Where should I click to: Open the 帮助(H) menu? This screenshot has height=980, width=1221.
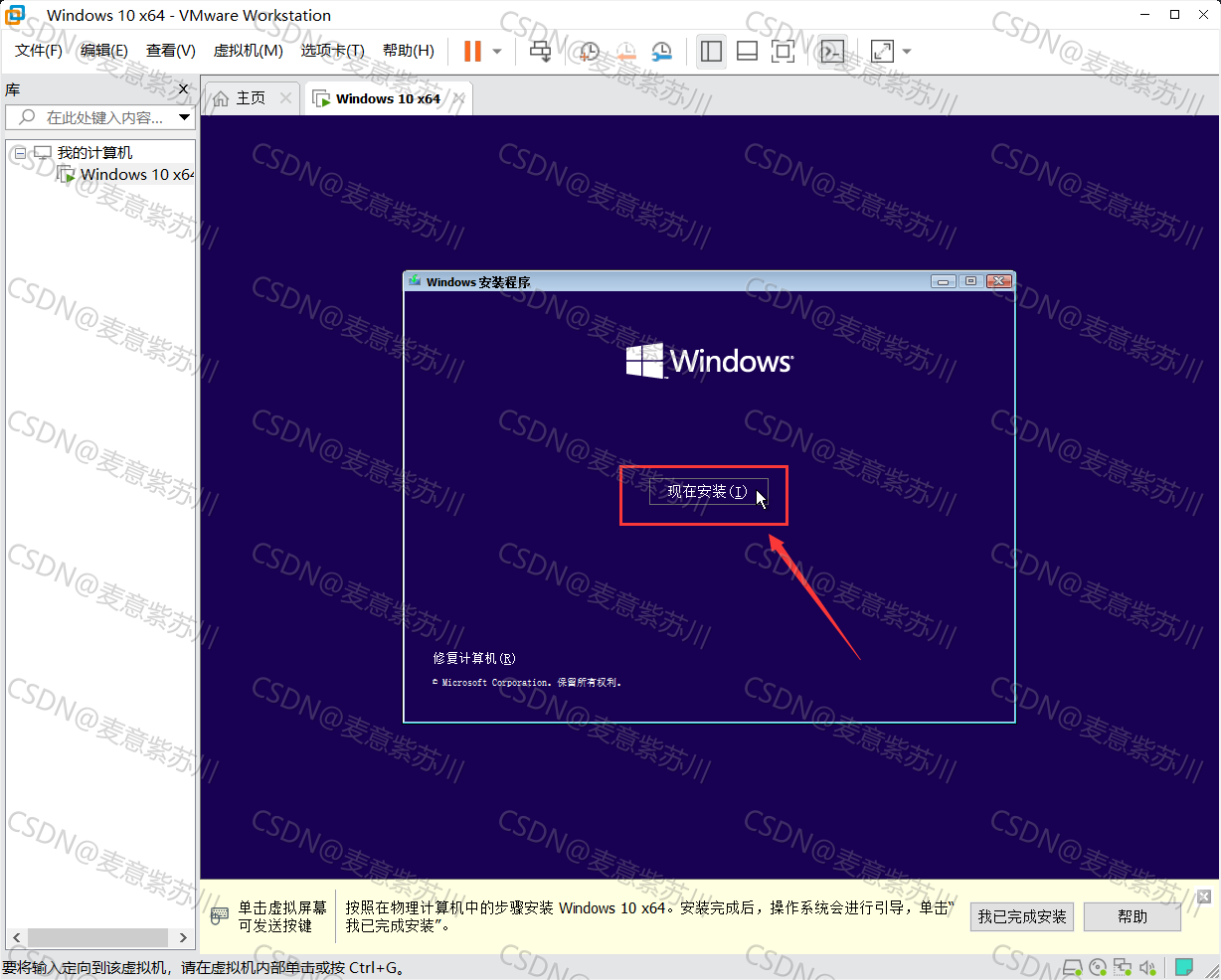(409, 51)
